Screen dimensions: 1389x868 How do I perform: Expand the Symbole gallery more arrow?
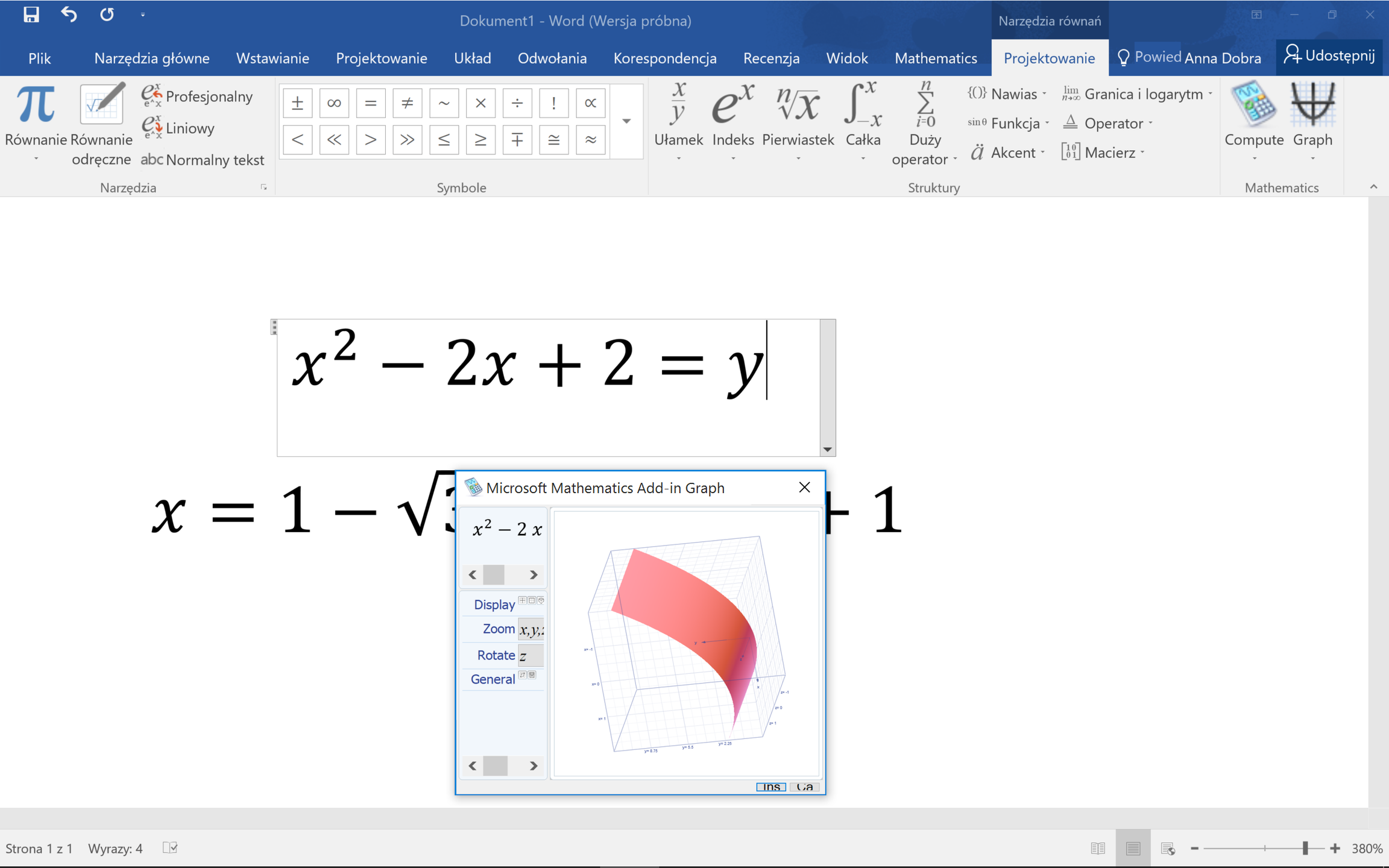coord(626,121)
